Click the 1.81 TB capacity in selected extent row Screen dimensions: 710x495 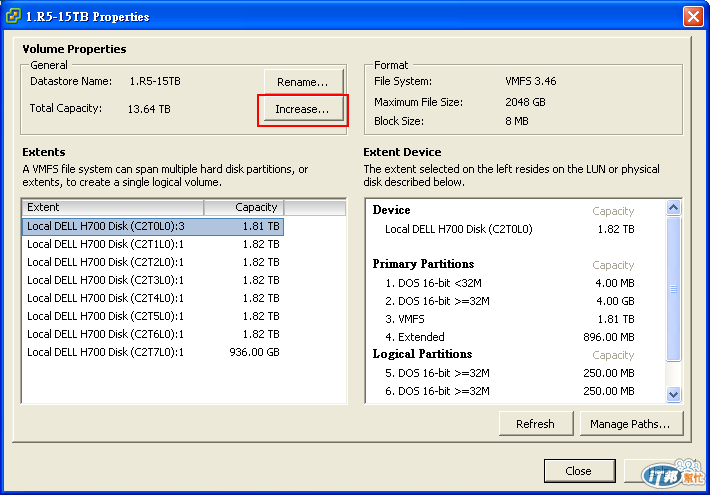coord(261,226)
